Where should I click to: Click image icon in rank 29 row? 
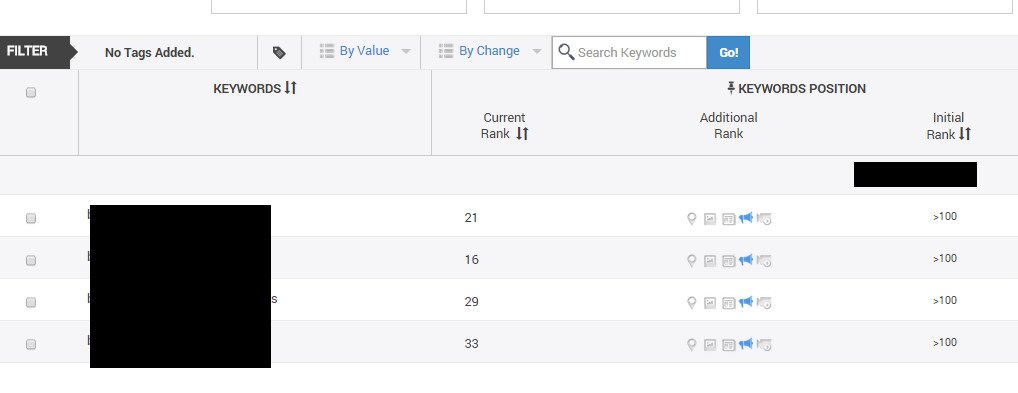coord(710,303)
